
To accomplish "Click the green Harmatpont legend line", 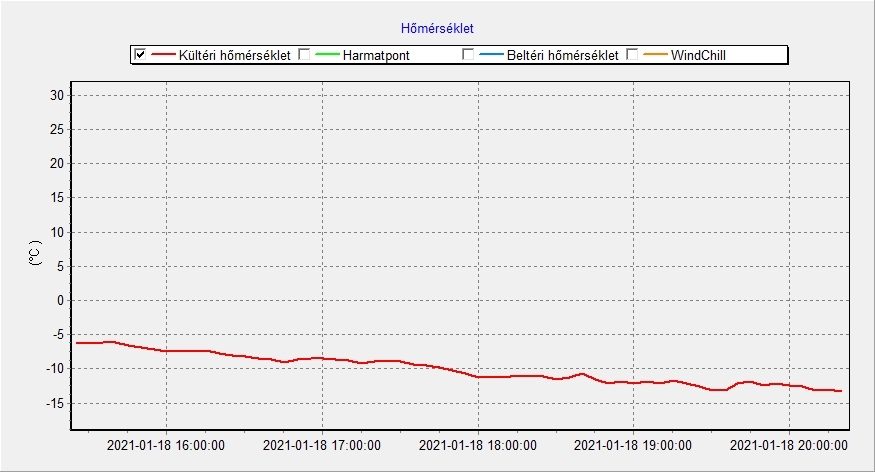I will (x=327, y=55).
